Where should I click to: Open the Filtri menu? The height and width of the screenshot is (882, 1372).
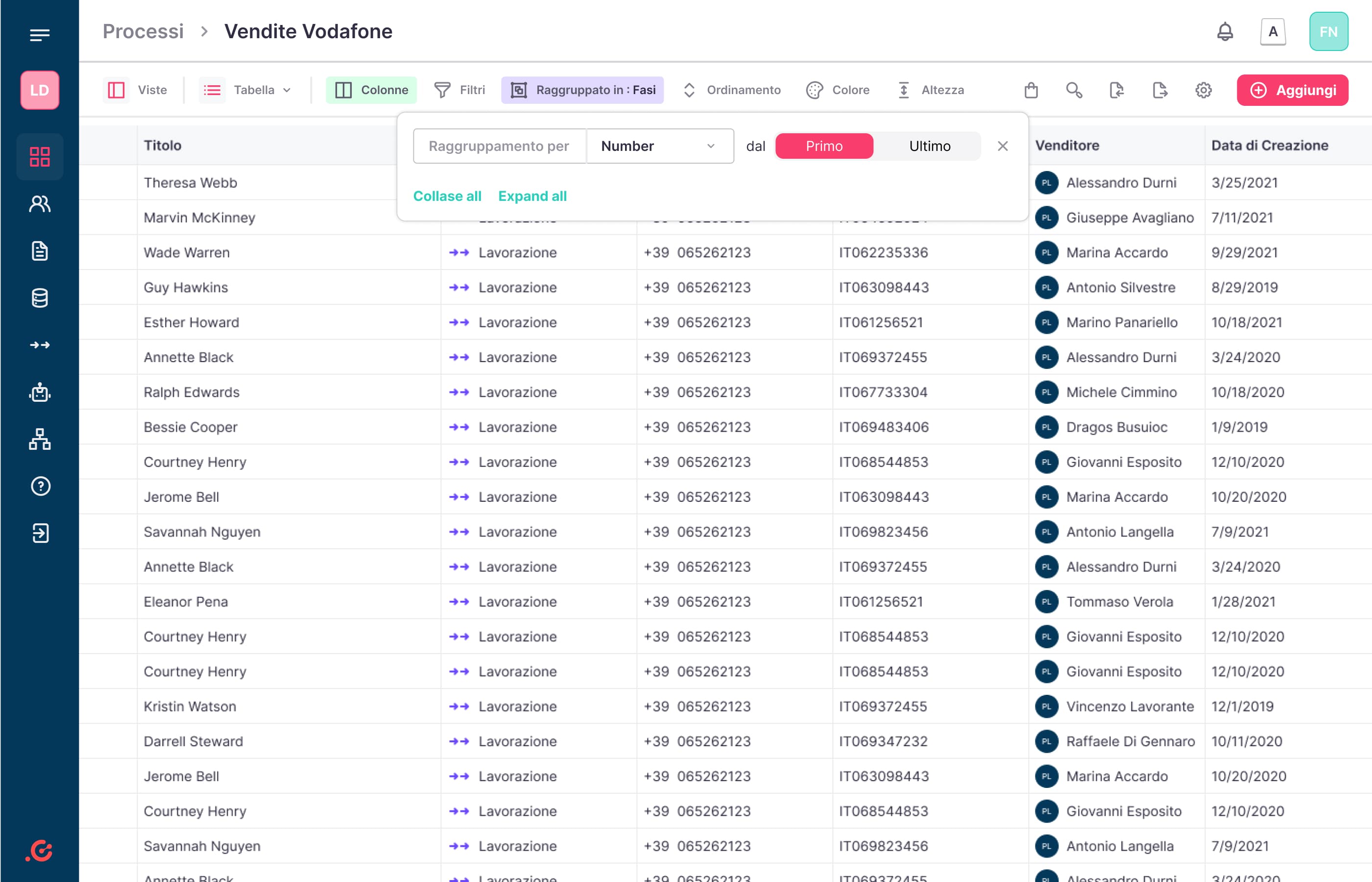tap(459, 90)
